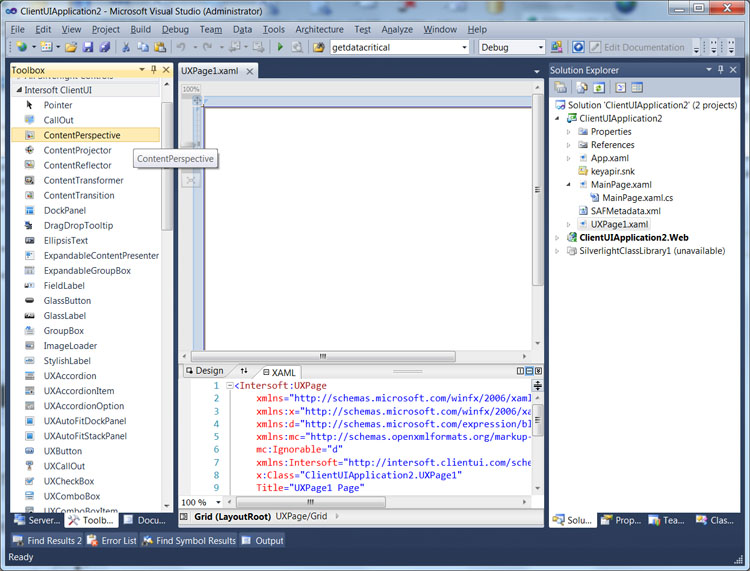Swap the Design and XAML panes
This screenshot has width=750, height=571.
pyautogui.click(x=244, y=371)
